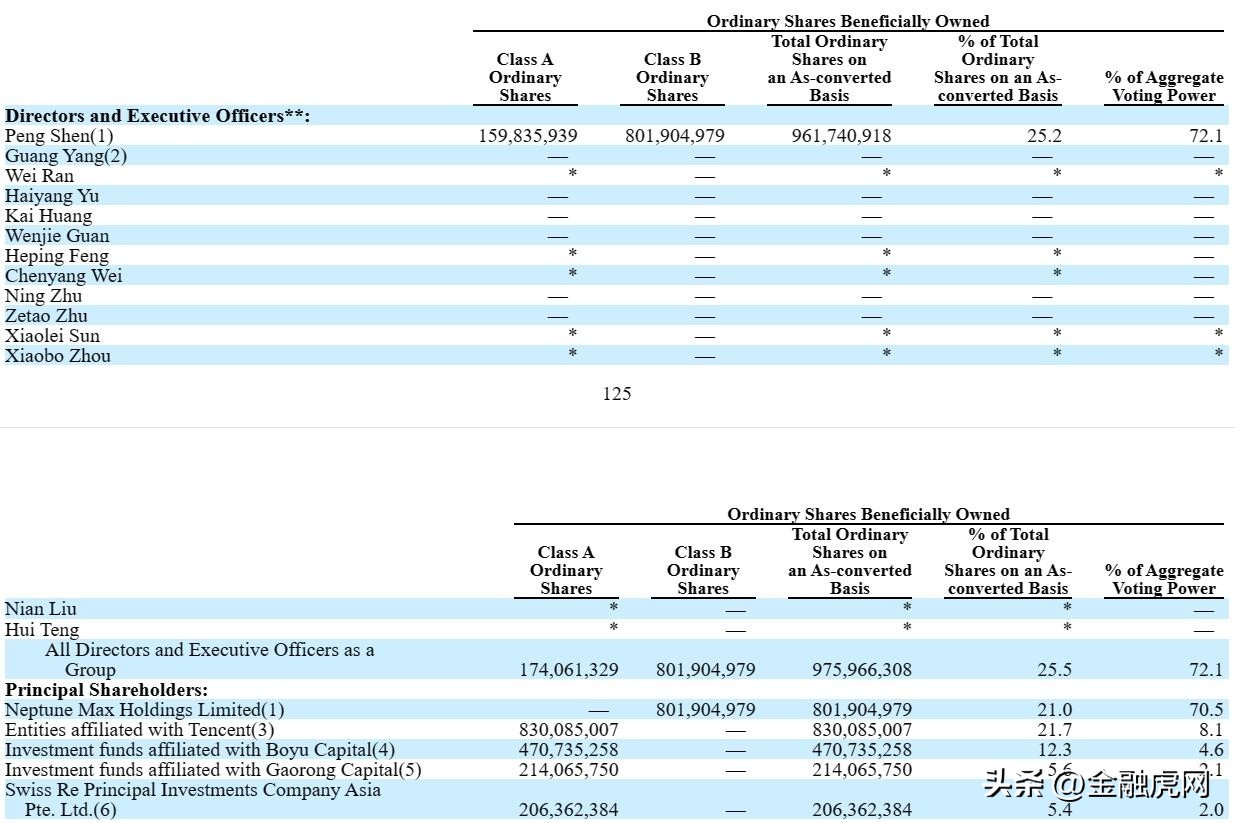
Task: Click the value 159,835,939 in the table
Action: coord(527,136)
